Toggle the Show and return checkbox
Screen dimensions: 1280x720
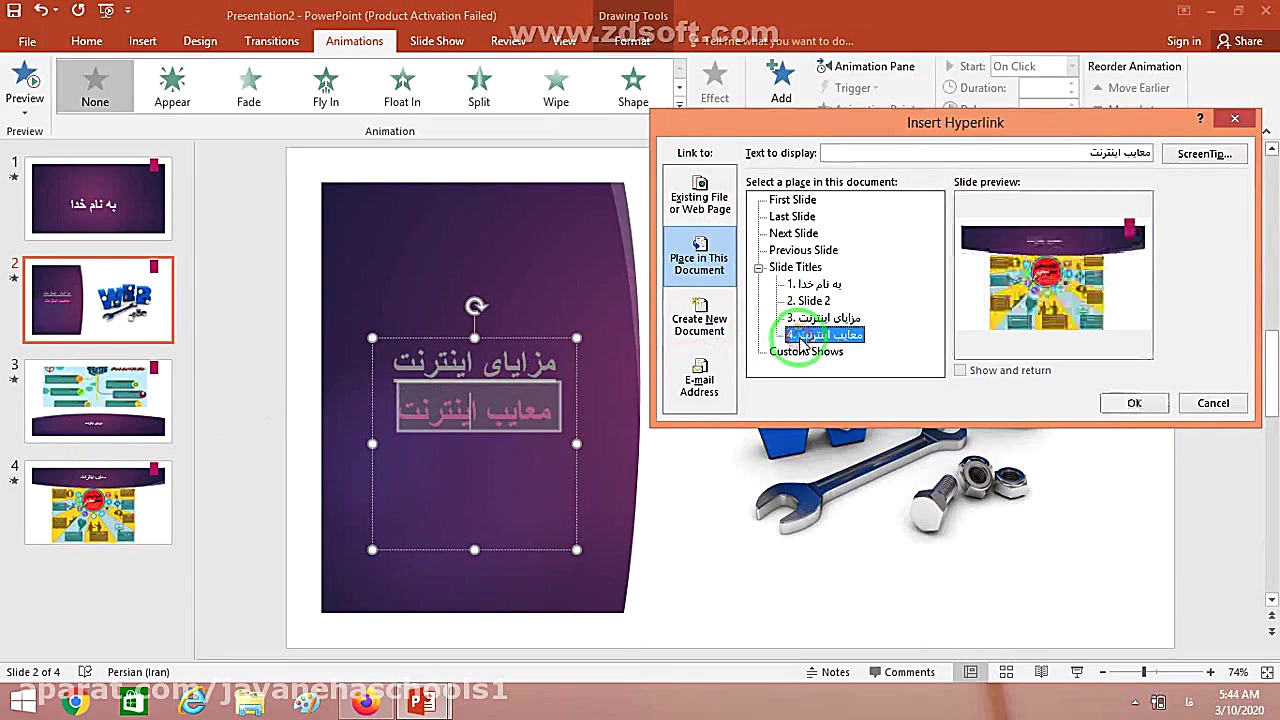click(x=960, y=370)
